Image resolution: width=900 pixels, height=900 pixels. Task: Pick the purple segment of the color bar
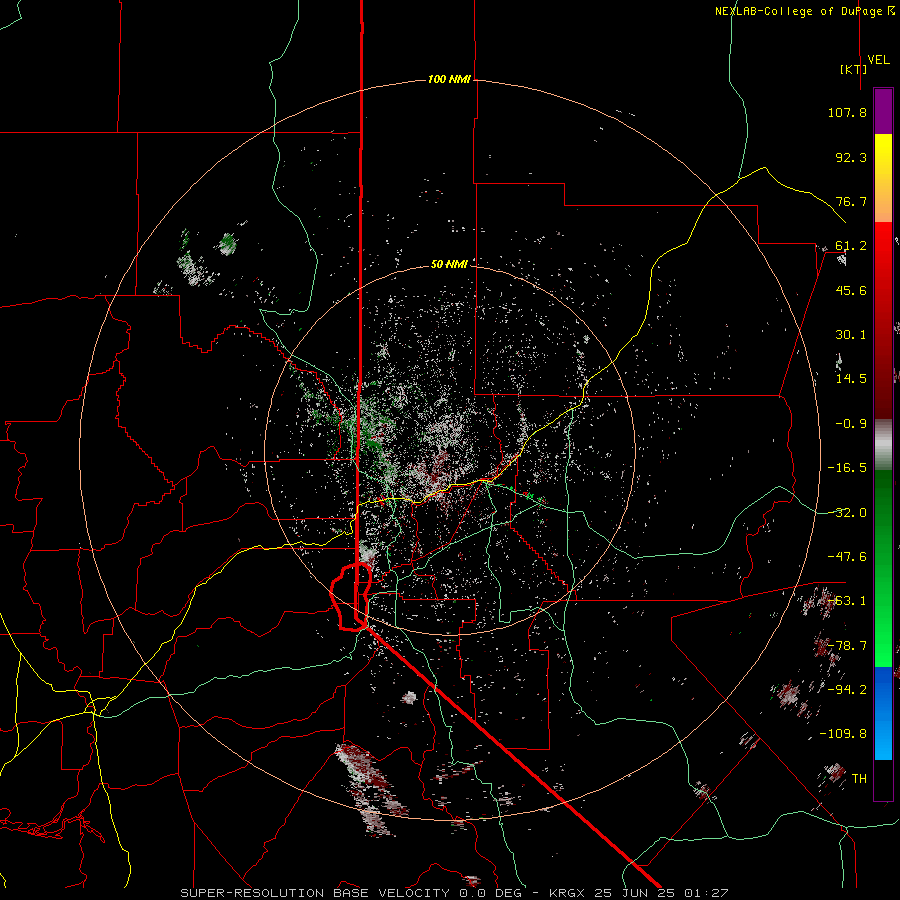pos(883,111)
